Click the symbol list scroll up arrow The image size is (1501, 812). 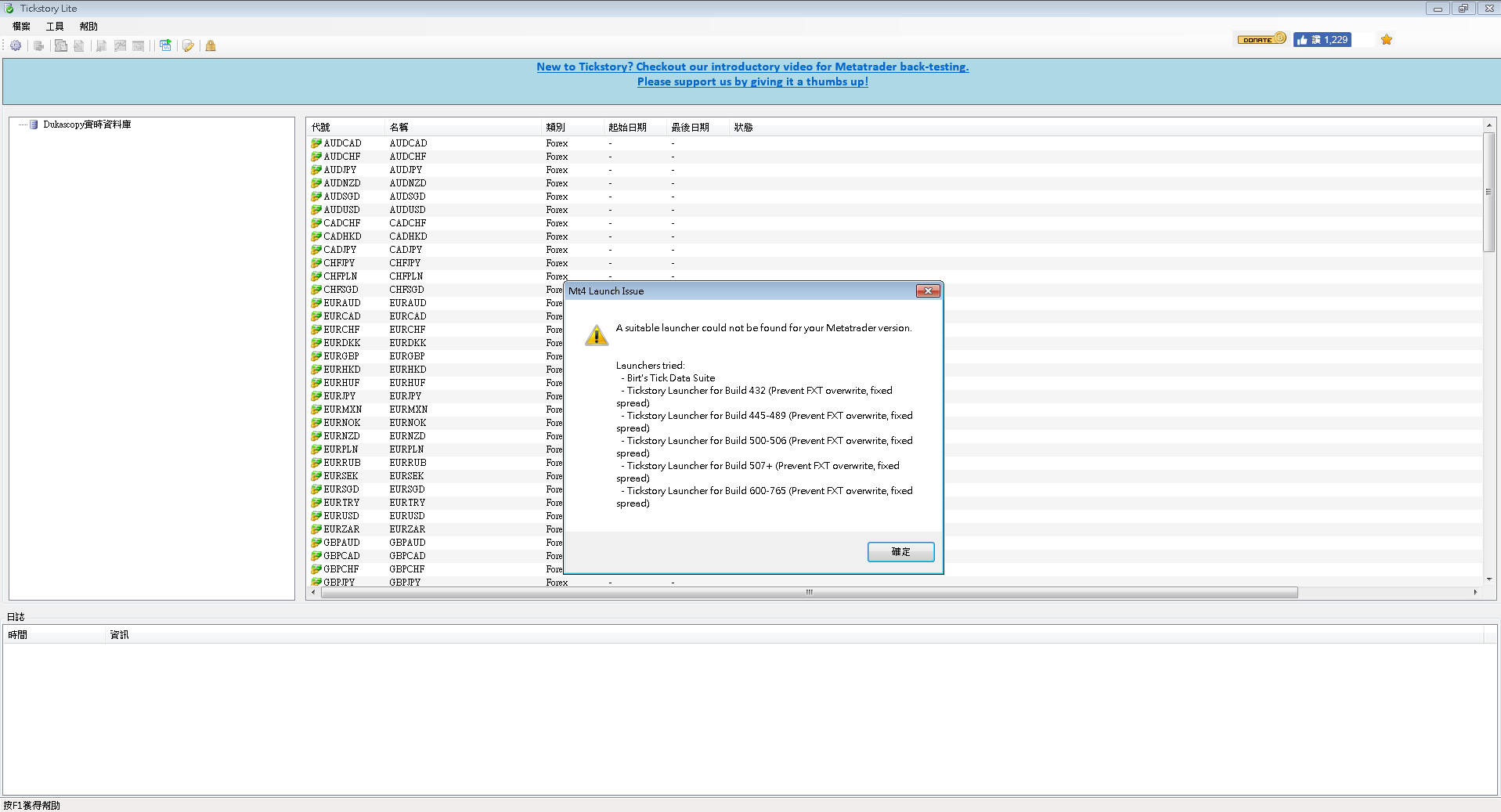1488,125
